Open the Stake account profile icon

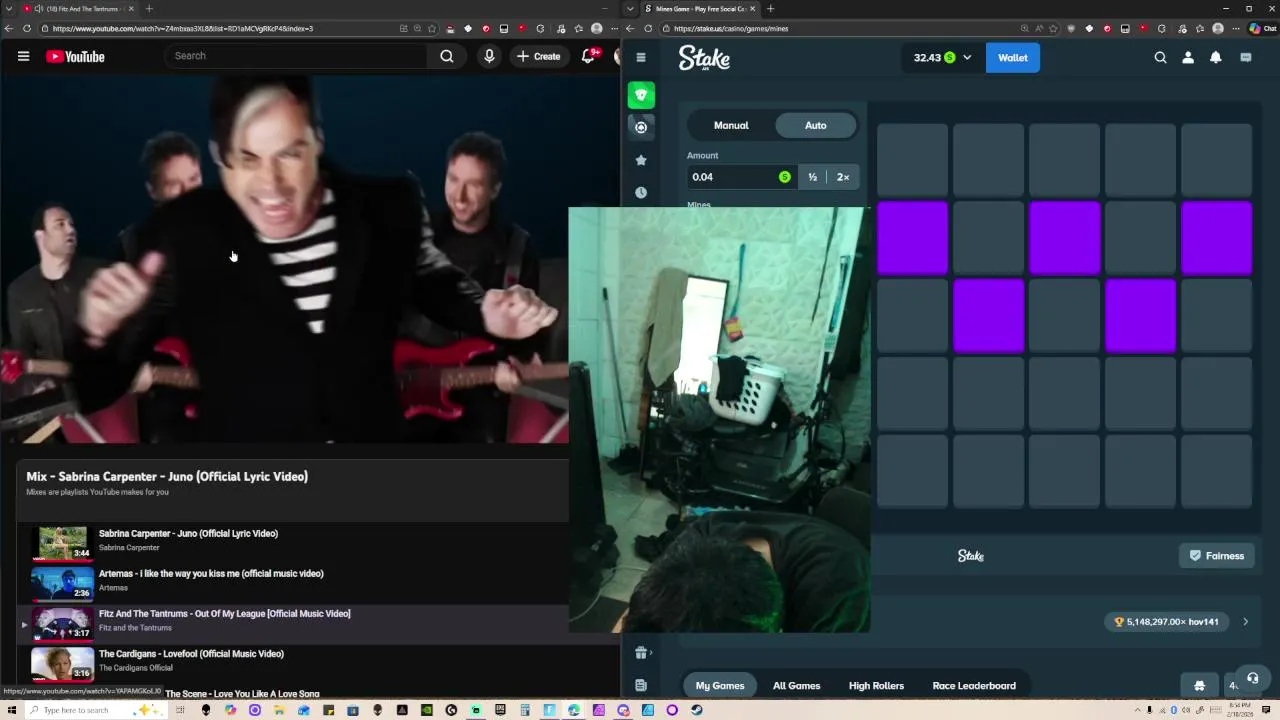click(x=1188, y=57)
